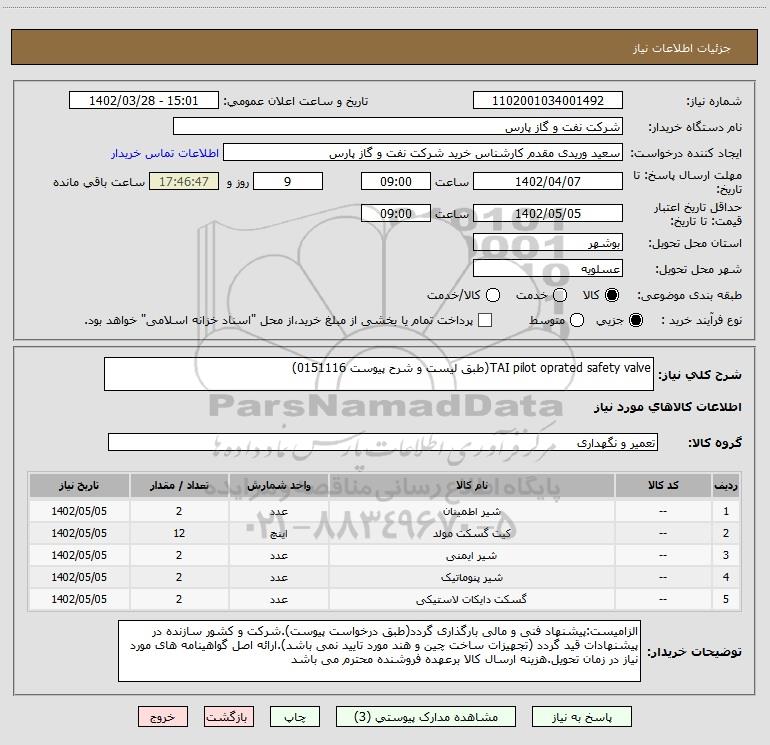Click the buyer notes text area

tap(379, 651)
